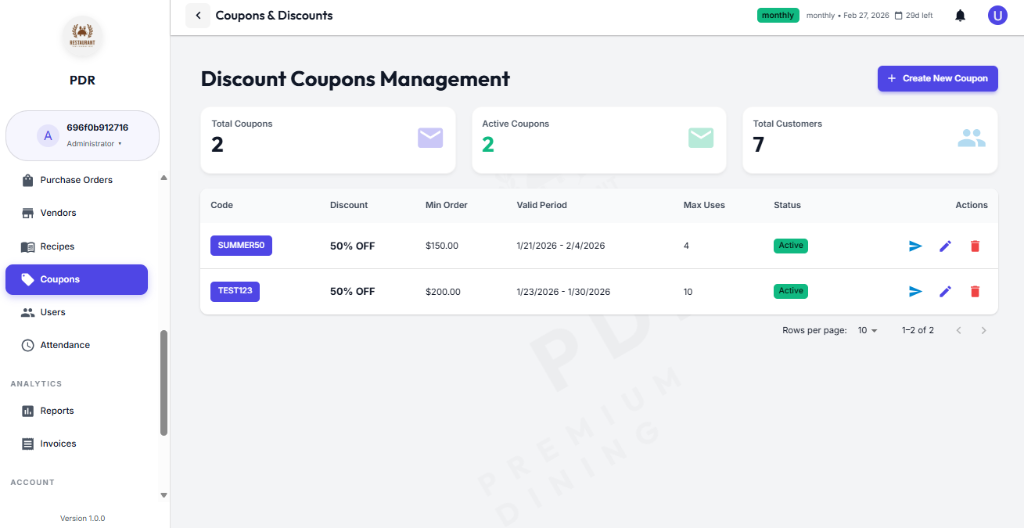Open the user avatar U menu

pos(997,15)
